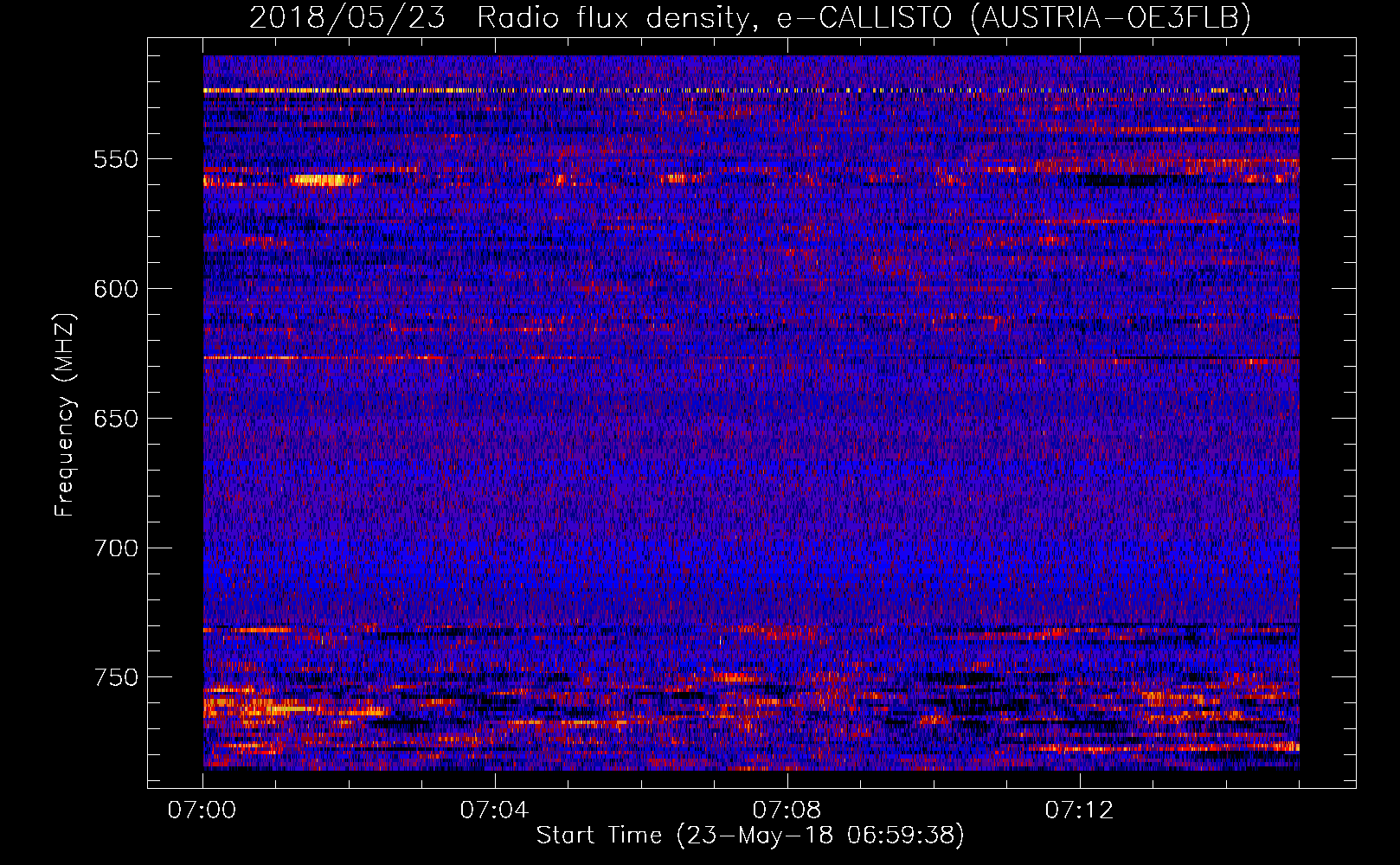Click the '700' frequency axis label
The image size is (1400, 865).
pyautogui.click(x=116, y=548)
